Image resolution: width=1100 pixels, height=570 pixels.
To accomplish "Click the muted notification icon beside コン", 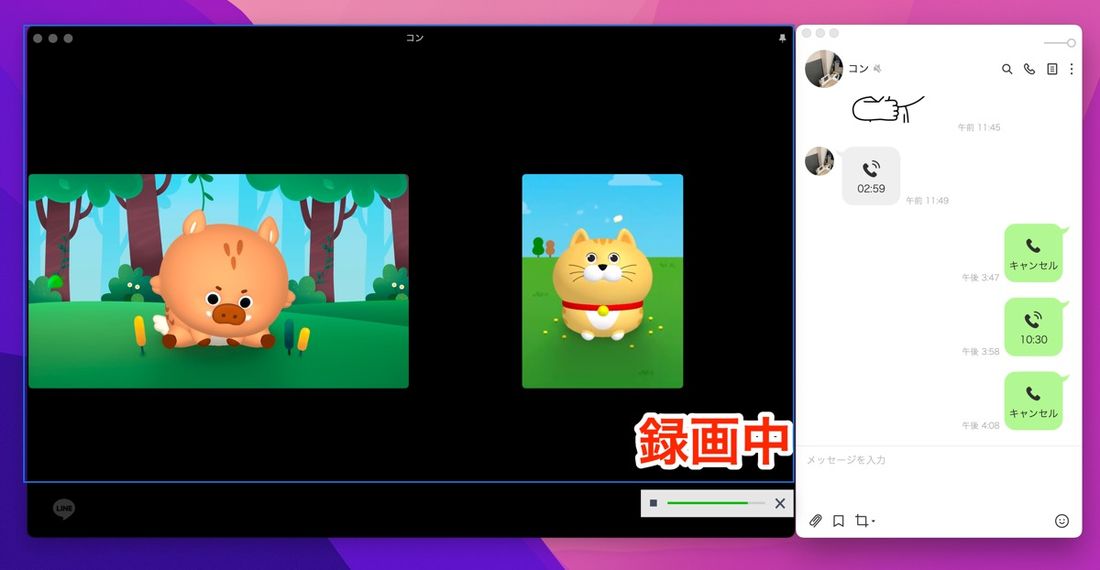I will point(877,69).
